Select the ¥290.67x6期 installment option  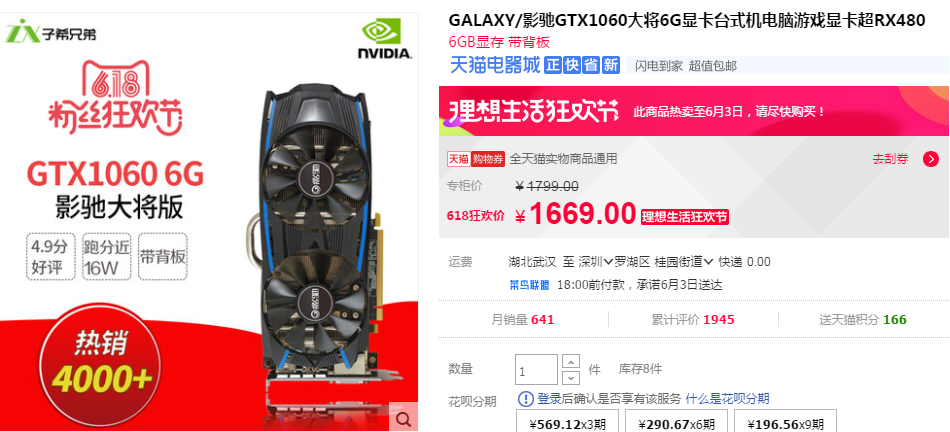(676, 424)
